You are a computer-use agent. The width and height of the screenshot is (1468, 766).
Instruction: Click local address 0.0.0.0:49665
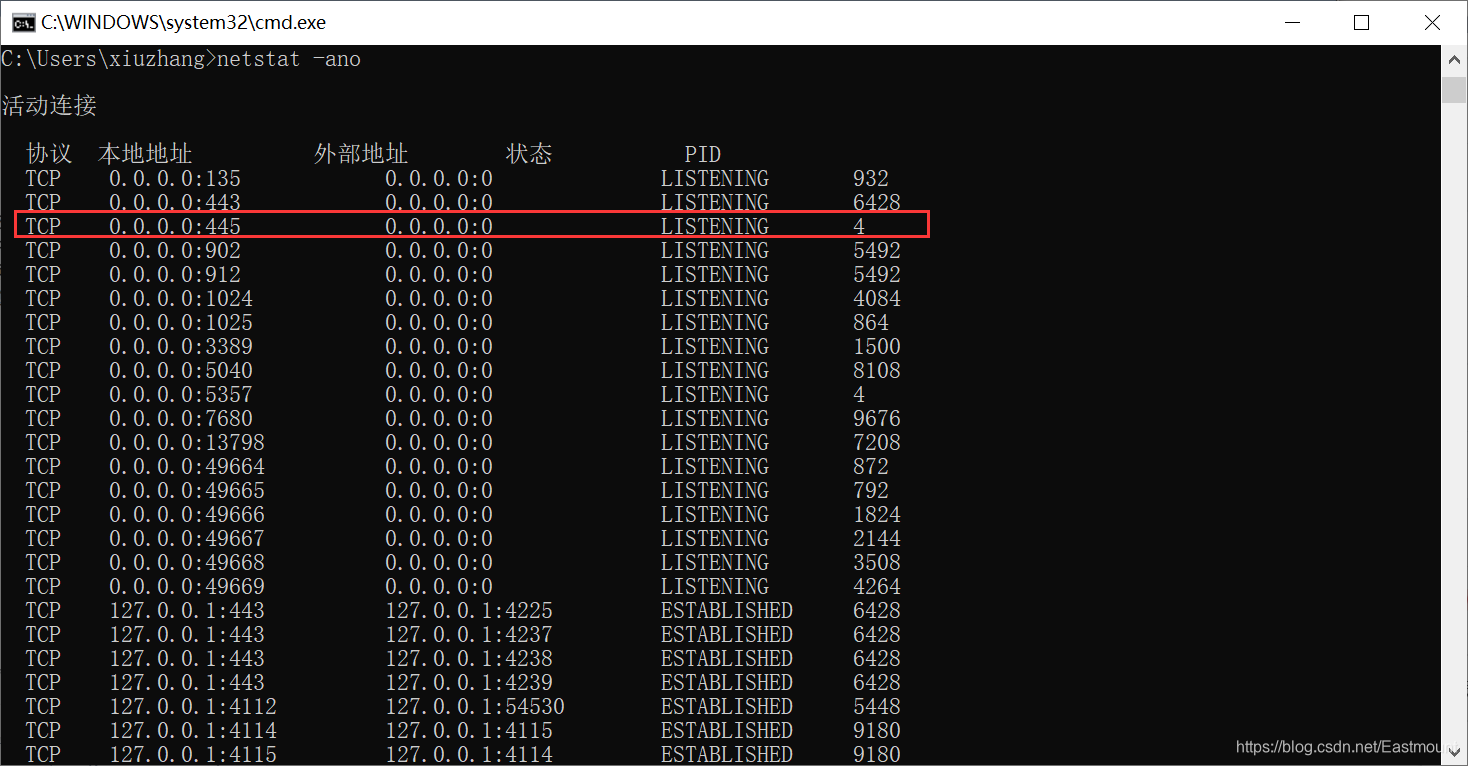click(187, 491)
